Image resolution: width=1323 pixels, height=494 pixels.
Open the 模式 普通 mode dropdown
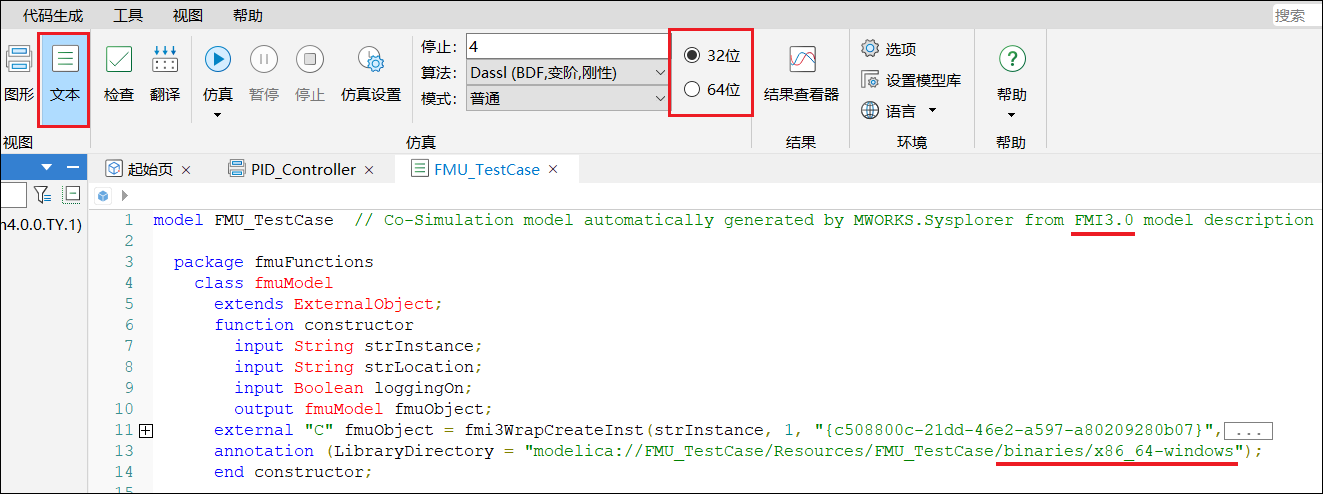(x=564, y=98)
